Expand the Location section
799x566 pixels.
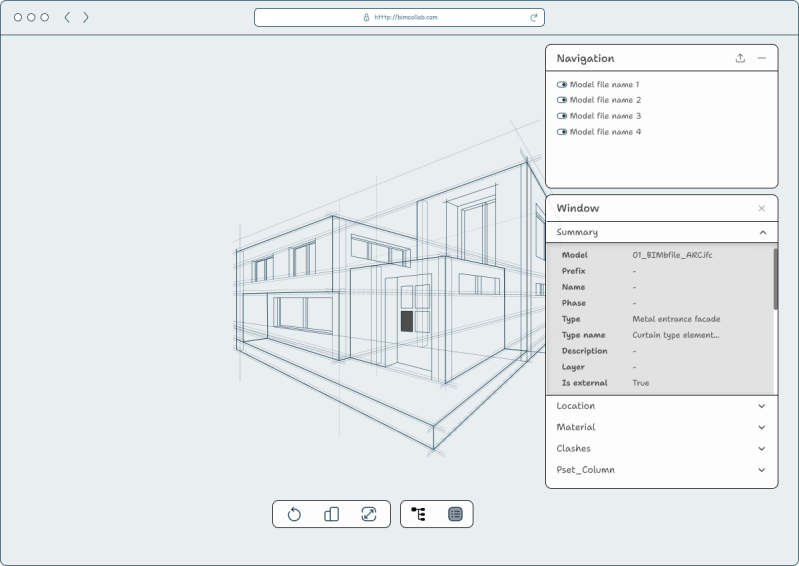tap(762, 406)
